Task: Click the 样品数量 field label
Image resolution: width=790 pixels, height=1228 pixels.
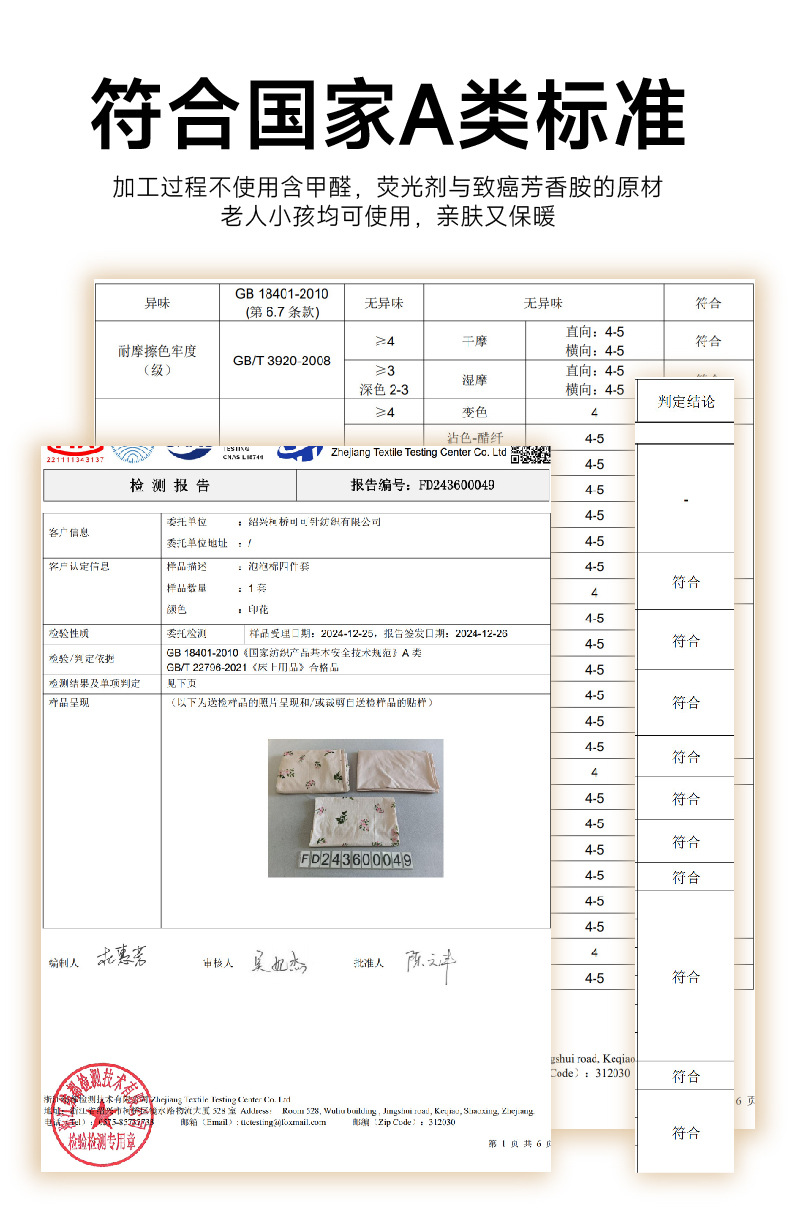Action: [189, 587]
